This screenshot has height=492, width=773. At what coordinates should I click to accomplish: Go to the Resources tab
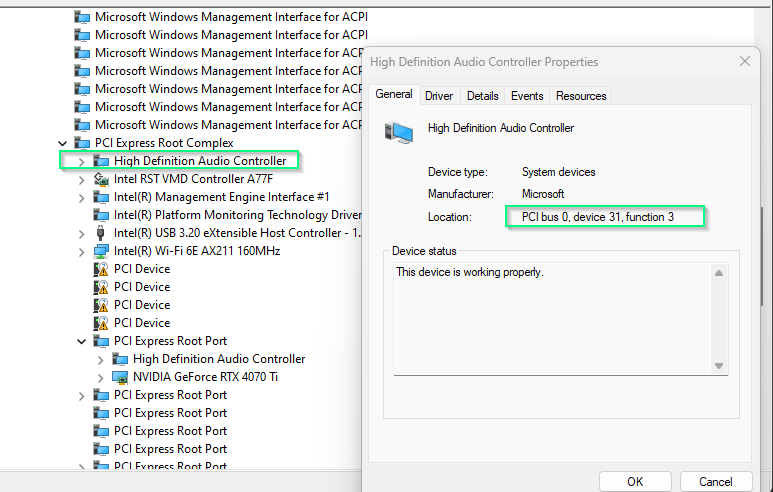pos(581,96)
